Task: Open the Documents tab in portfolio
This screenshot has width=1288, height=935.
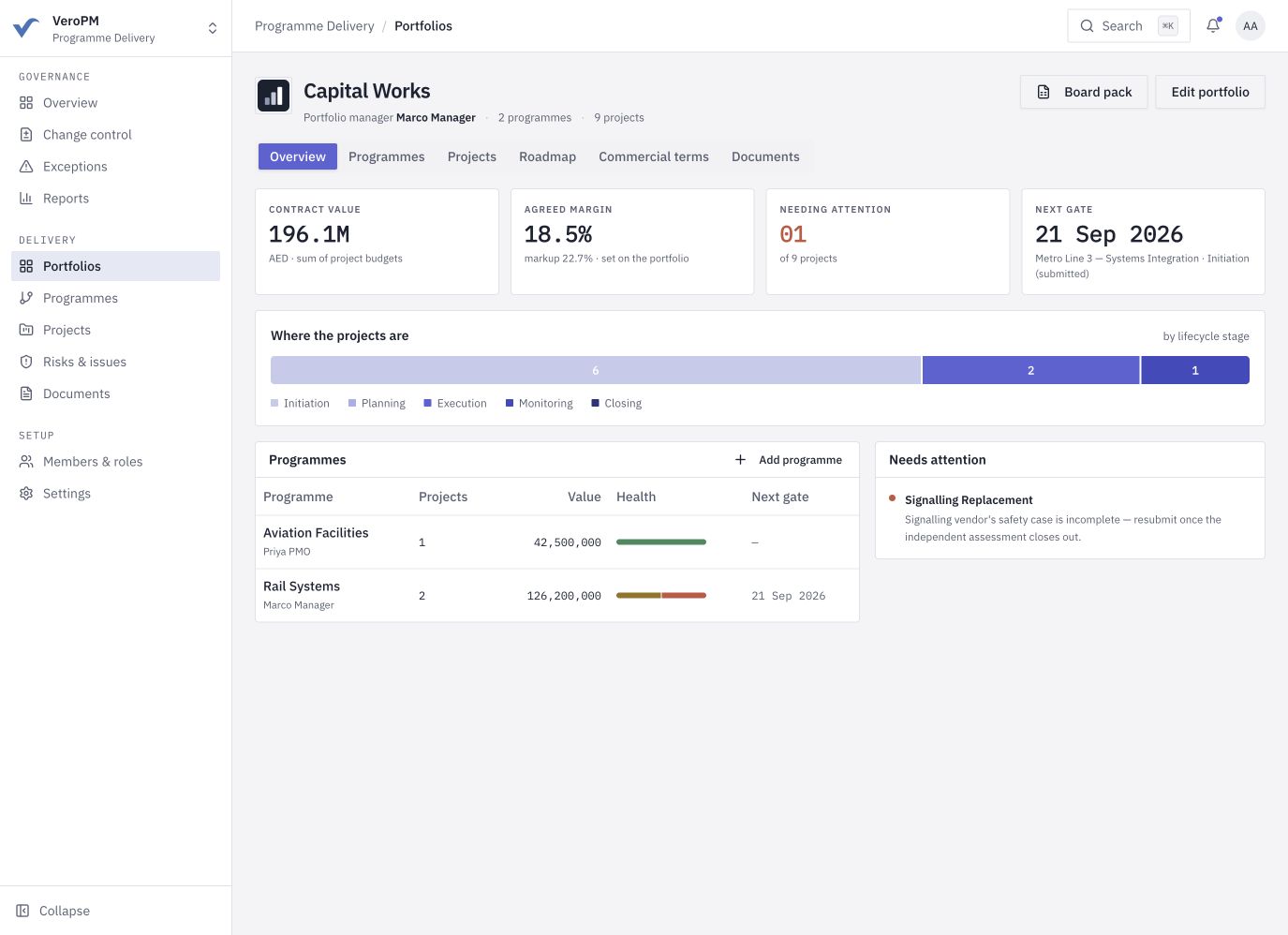Action: click(x=765, y=156)
